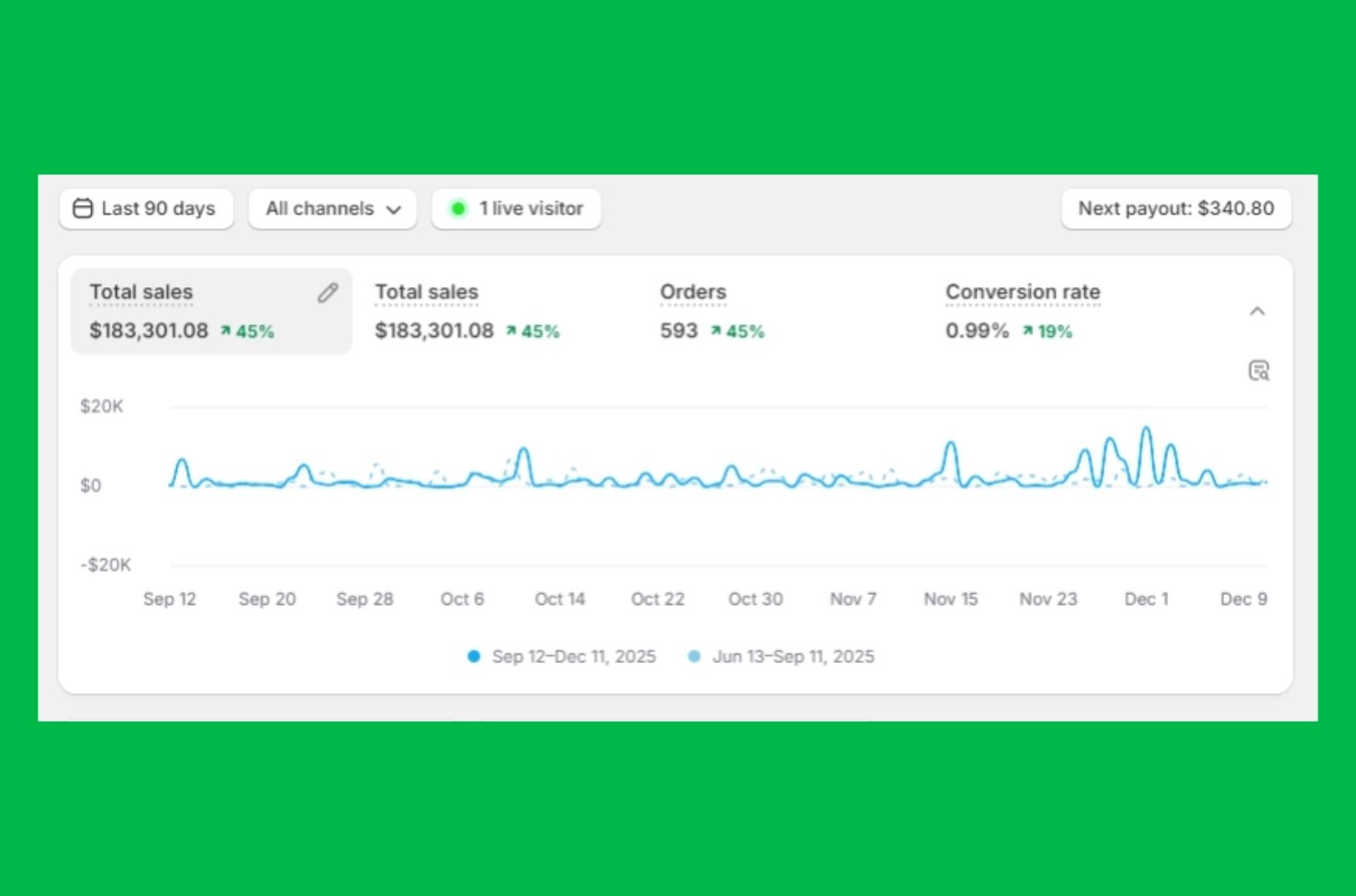Click the $183,301.08 value in highlighted card
The width and height of the screenshot is (1356, 896).
click(x=149, y=330)
